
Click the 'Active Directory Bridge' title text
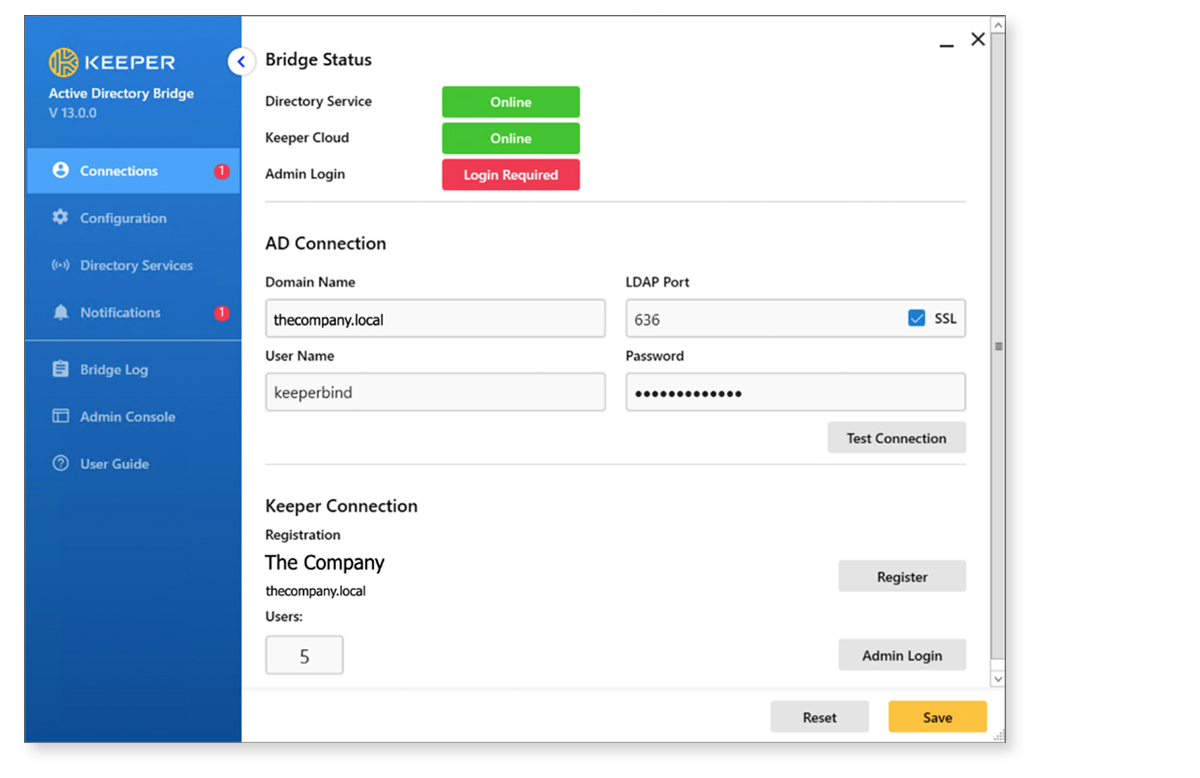tap(121, 93)
